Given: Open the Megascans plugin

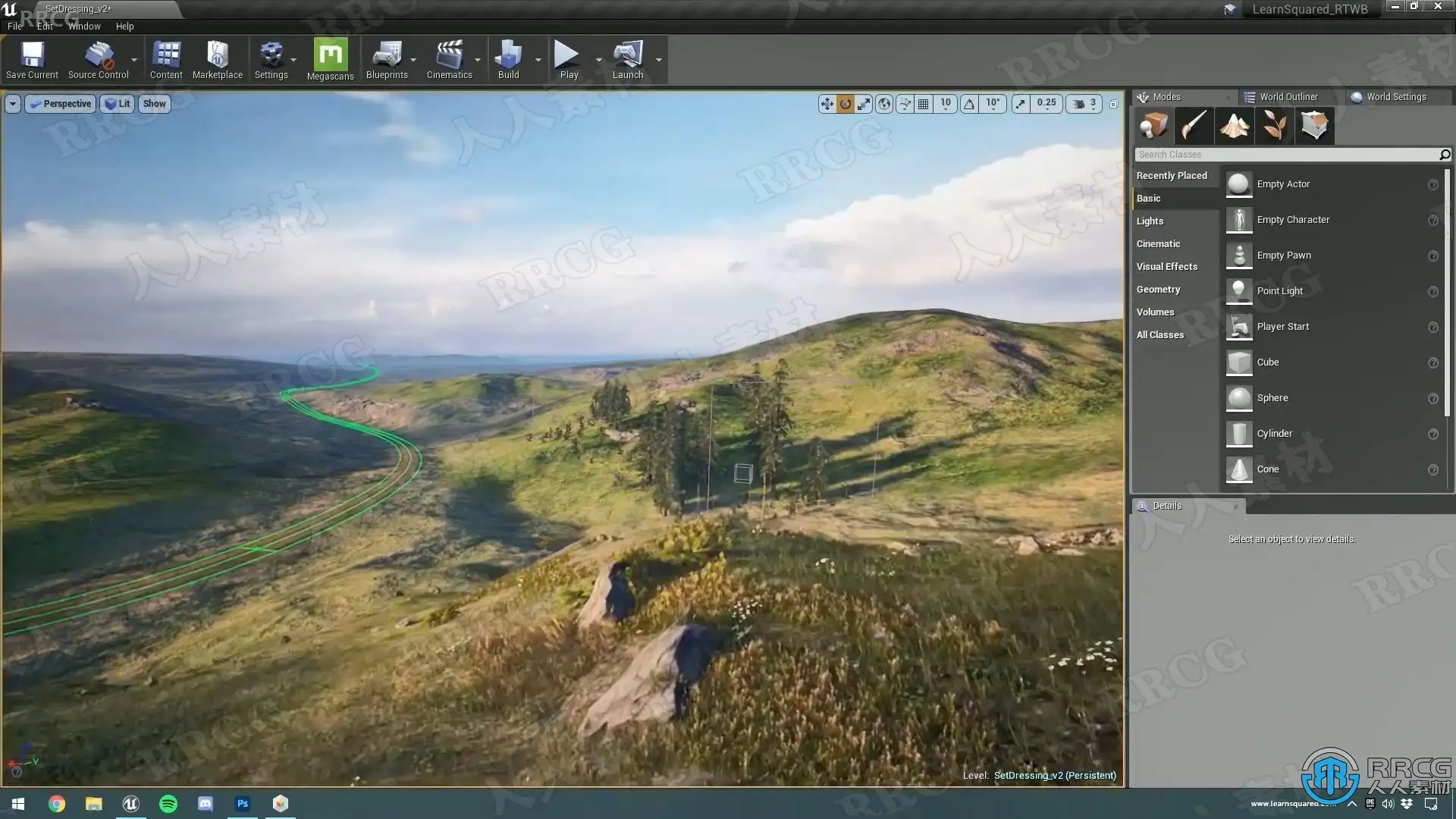Looking at the screenshot, I should [x=330, y=59].
